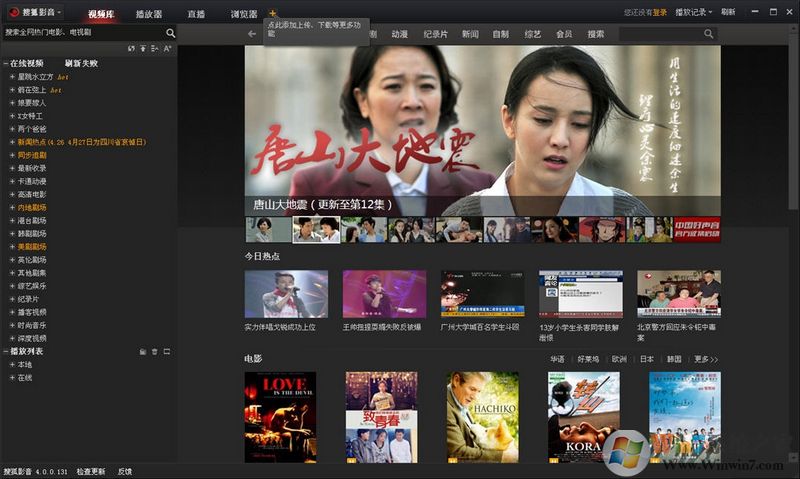
Task: Open the LOVE in the Devil movie poster
Action: (280, 417)
